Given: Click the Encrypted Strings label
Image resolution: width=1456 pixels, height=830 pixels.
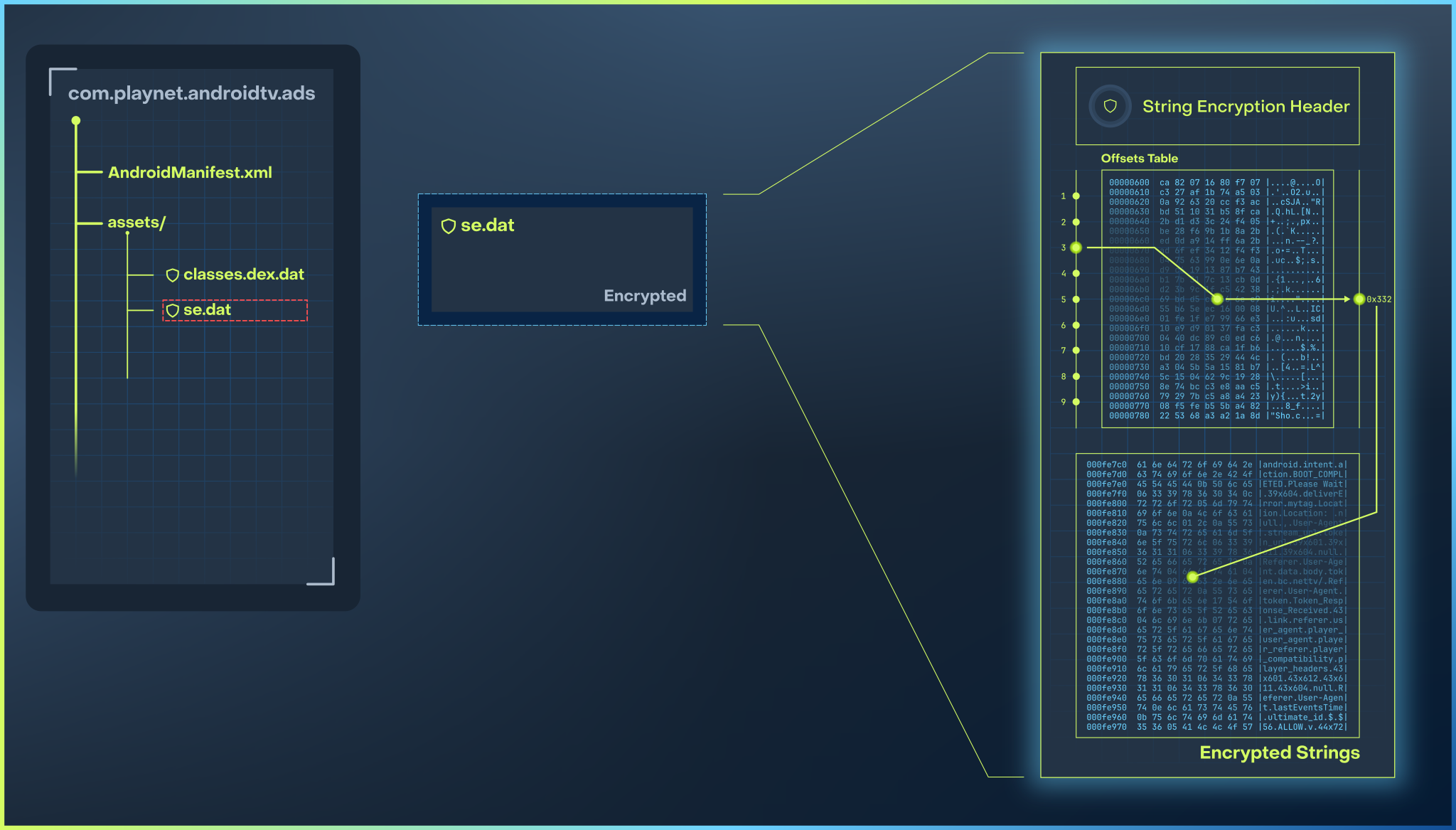Looking at the screenshot, I should tap(1279, 752).
